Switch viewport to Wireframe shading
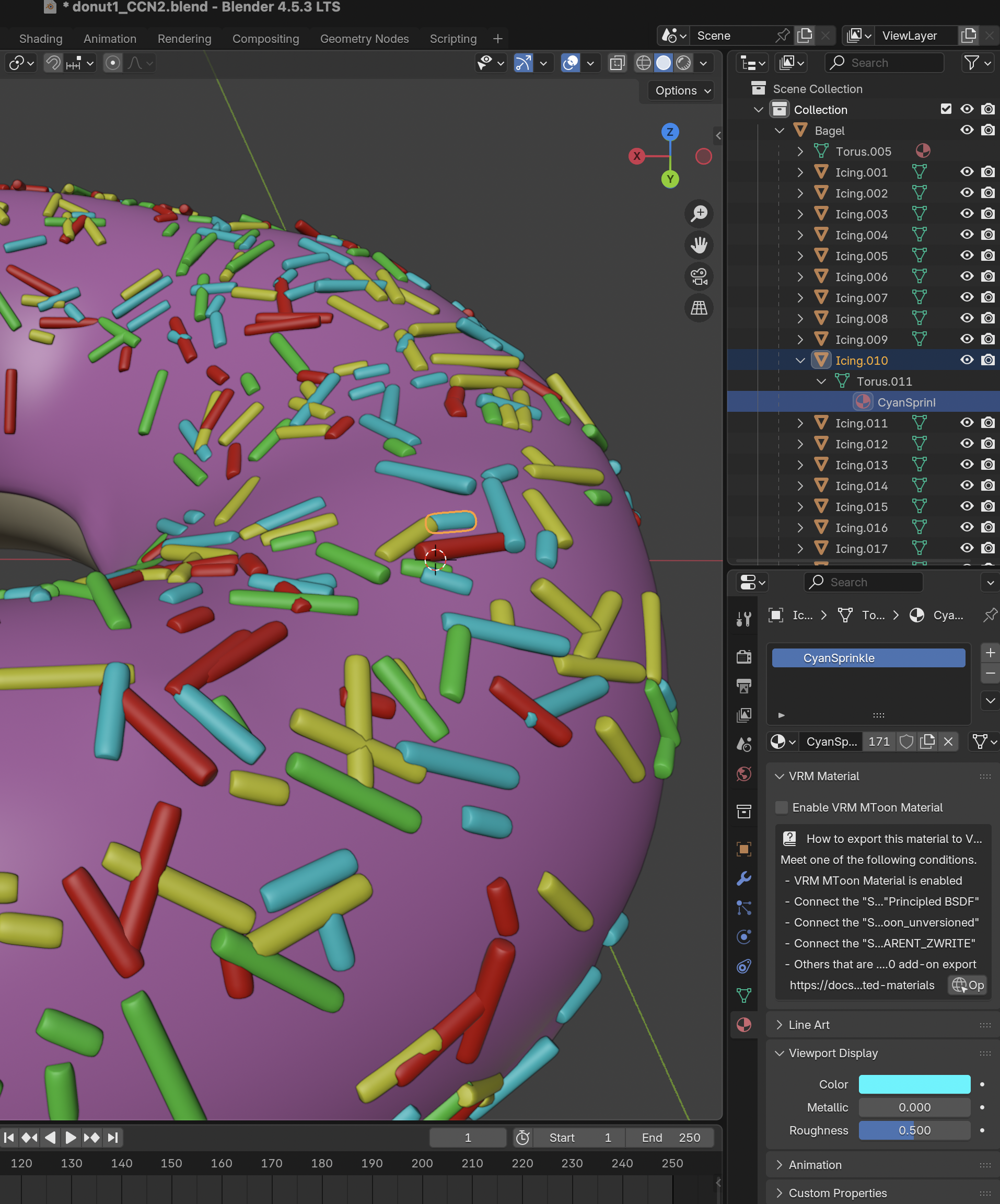This screenshot has width=1000, height=1204. click(643, 63)
